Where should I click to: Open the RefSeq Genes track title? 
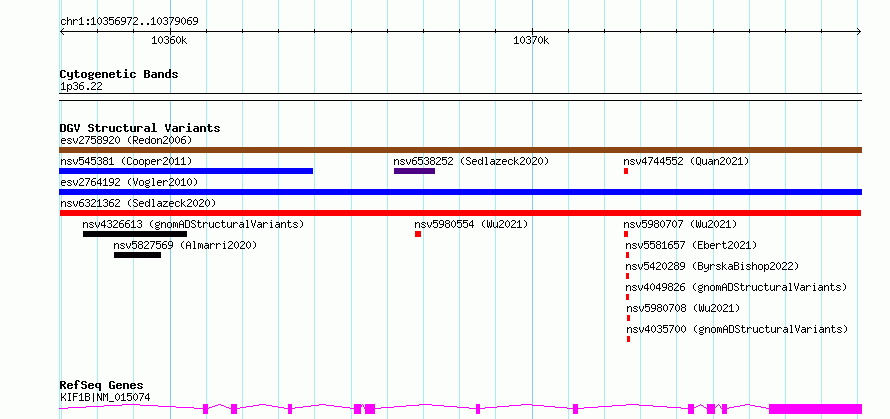click(x=102, y=386)
